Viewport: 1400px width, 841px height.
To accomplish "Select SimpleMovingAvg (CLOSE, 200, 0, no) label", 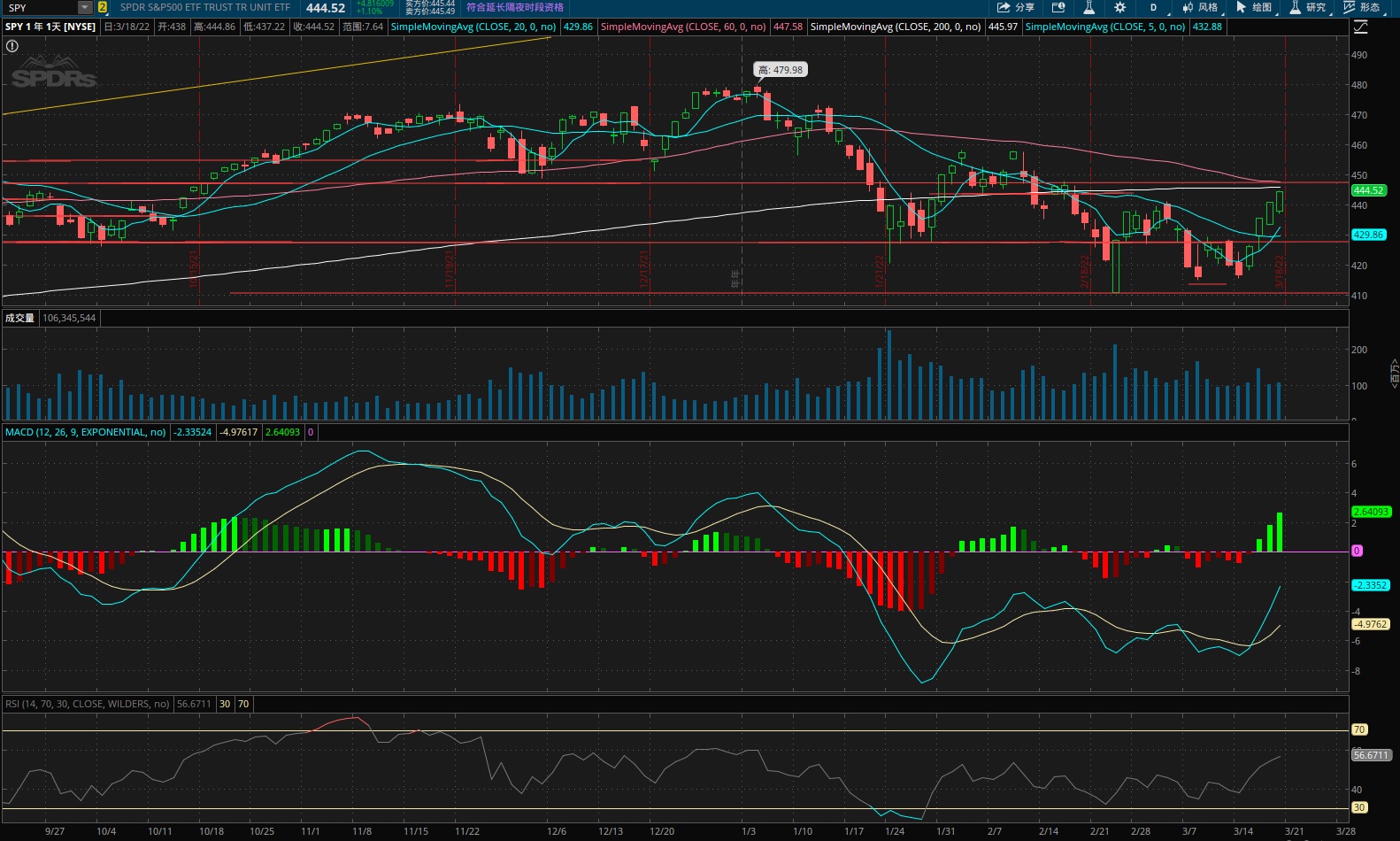I will tap(896, 27).
